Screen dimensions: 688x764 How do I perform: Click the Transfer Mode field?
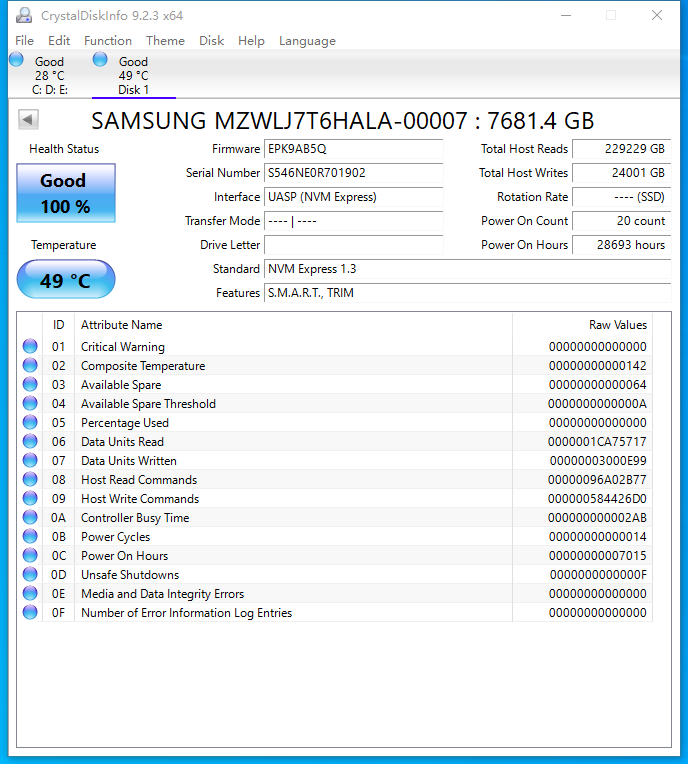click(354, 221)
